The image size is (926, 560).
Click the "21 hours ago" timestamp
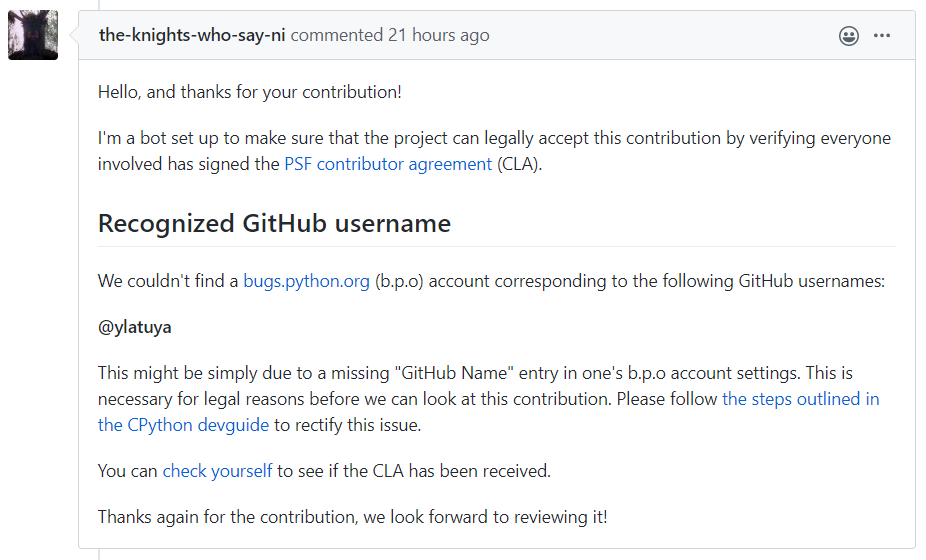click(x=439, y=35)
